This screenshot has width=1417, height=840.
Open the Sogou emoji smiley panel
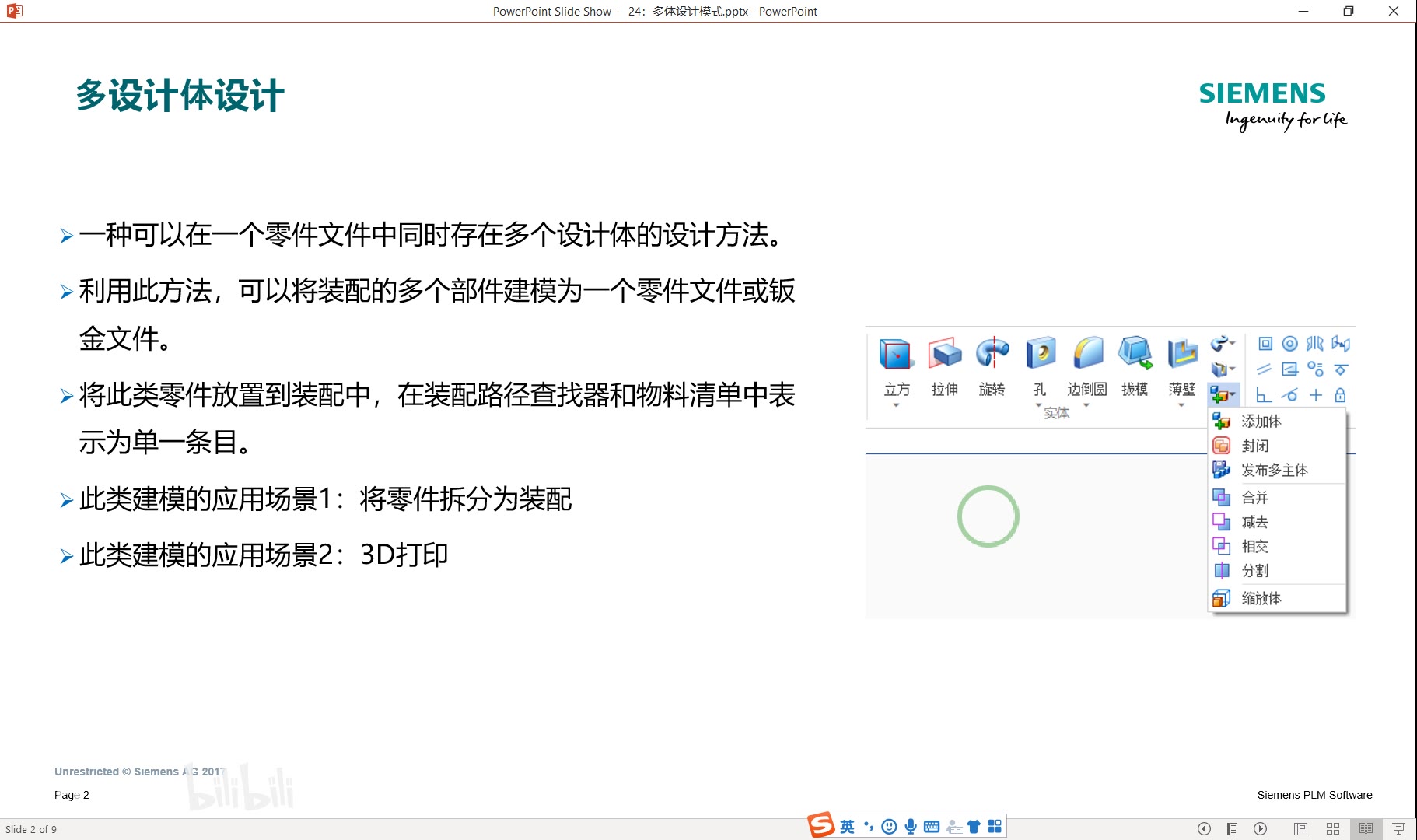[890, 827]
